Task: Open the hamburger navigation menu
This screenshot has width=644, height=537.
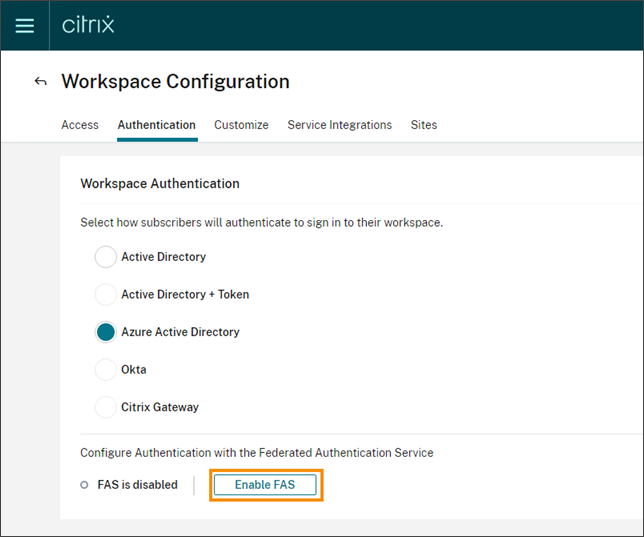Action: [x=25, y=25]
